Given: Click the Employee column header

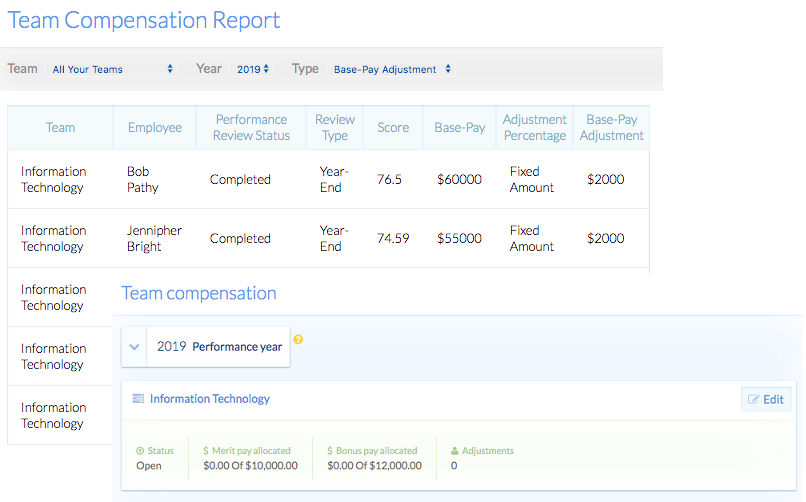Looking at the screenshot, I should [155, 128].
